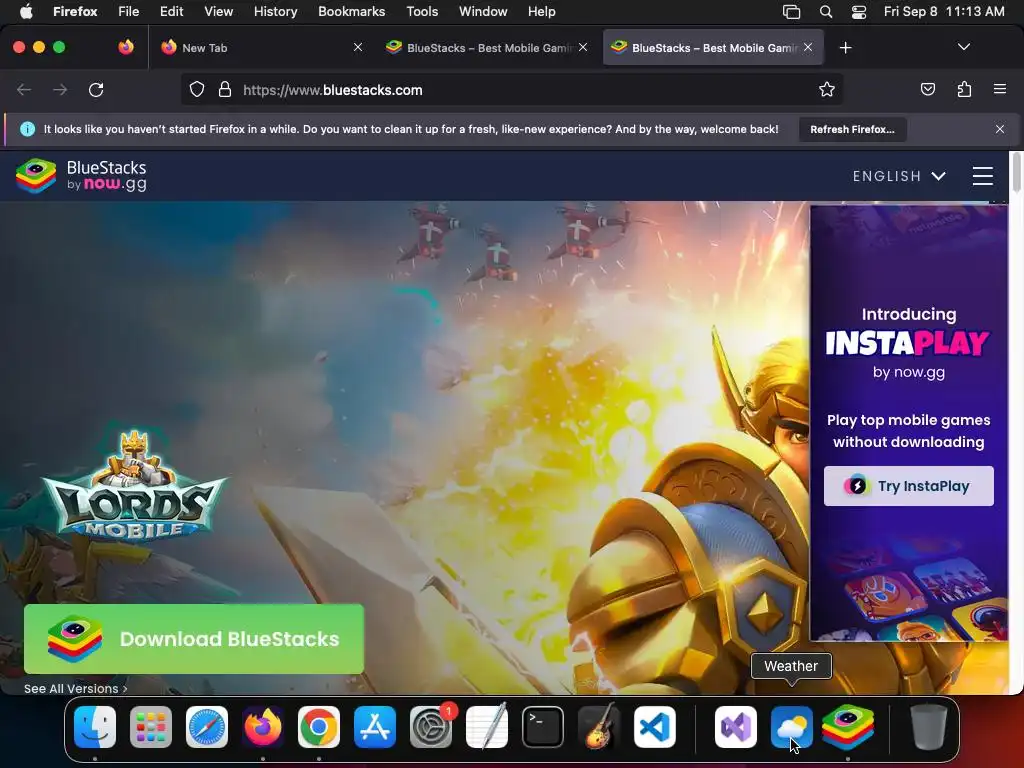Expand See All Versions
This screenshot has height=768, width=1024.
coord(76,688)
